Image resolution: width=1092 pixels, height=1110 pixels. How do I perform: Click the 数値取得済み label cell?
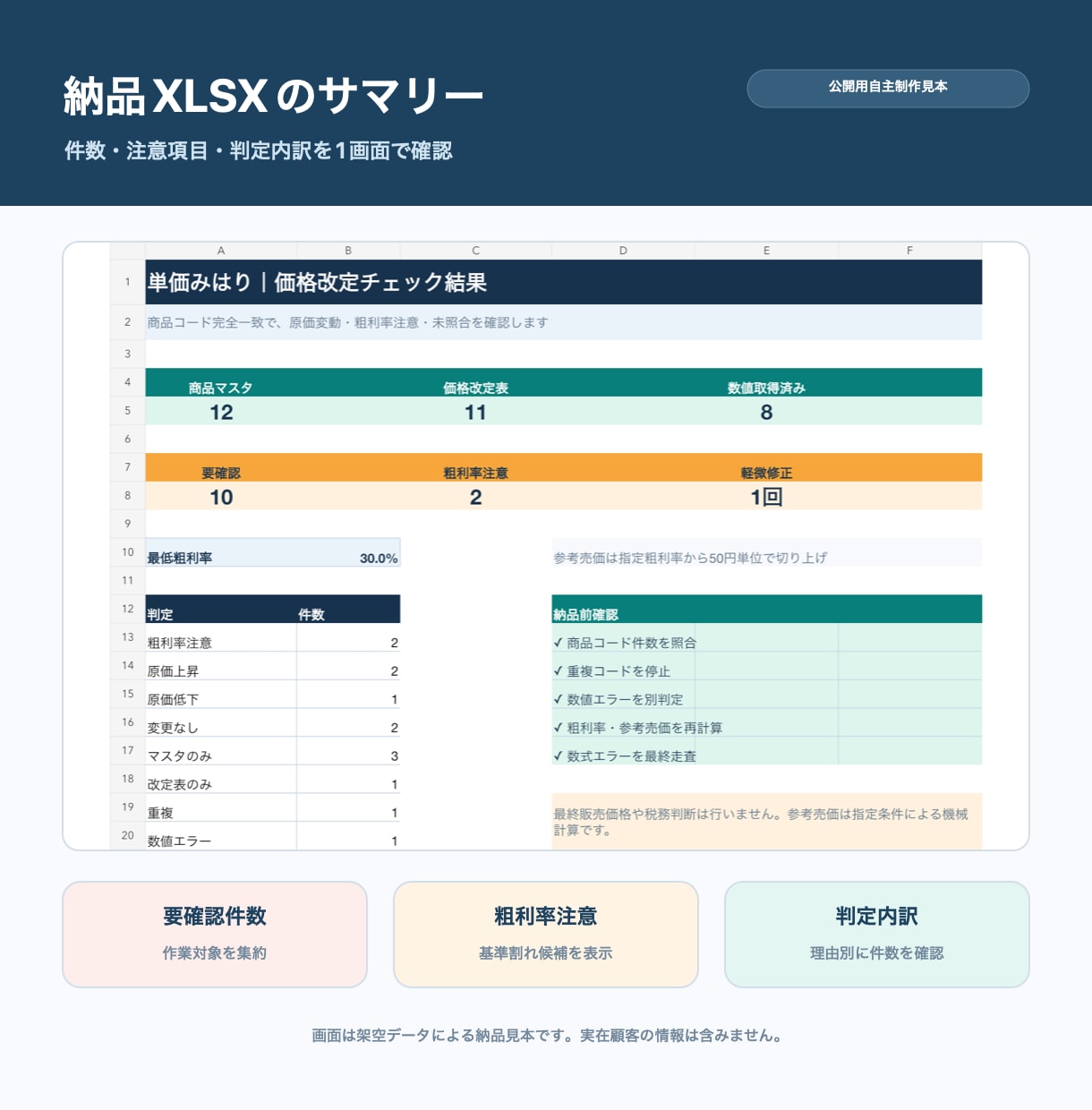click(766, 388)
